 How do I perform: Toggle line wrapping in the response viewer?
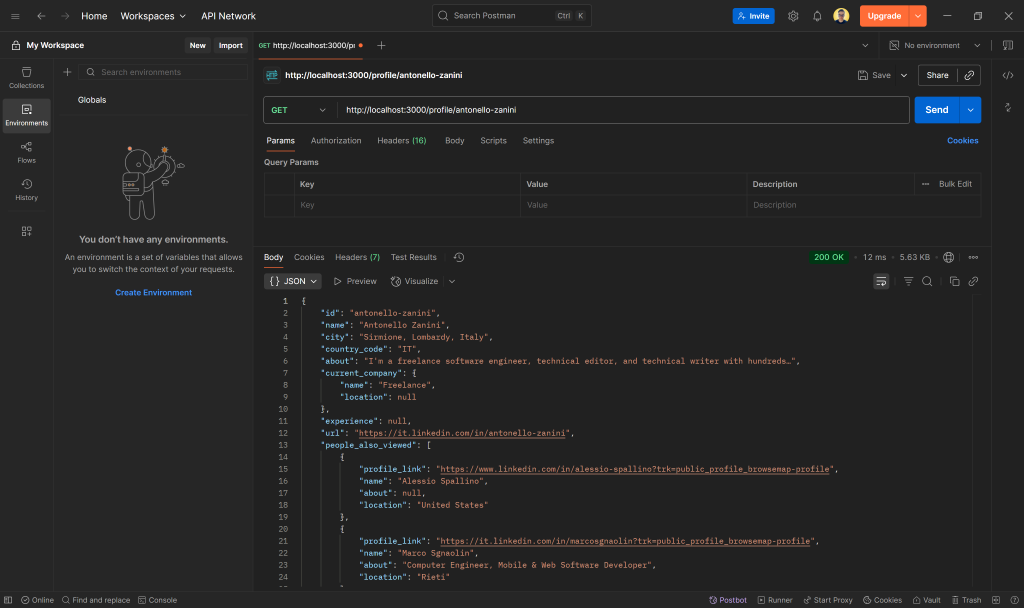tap(880, 281)
